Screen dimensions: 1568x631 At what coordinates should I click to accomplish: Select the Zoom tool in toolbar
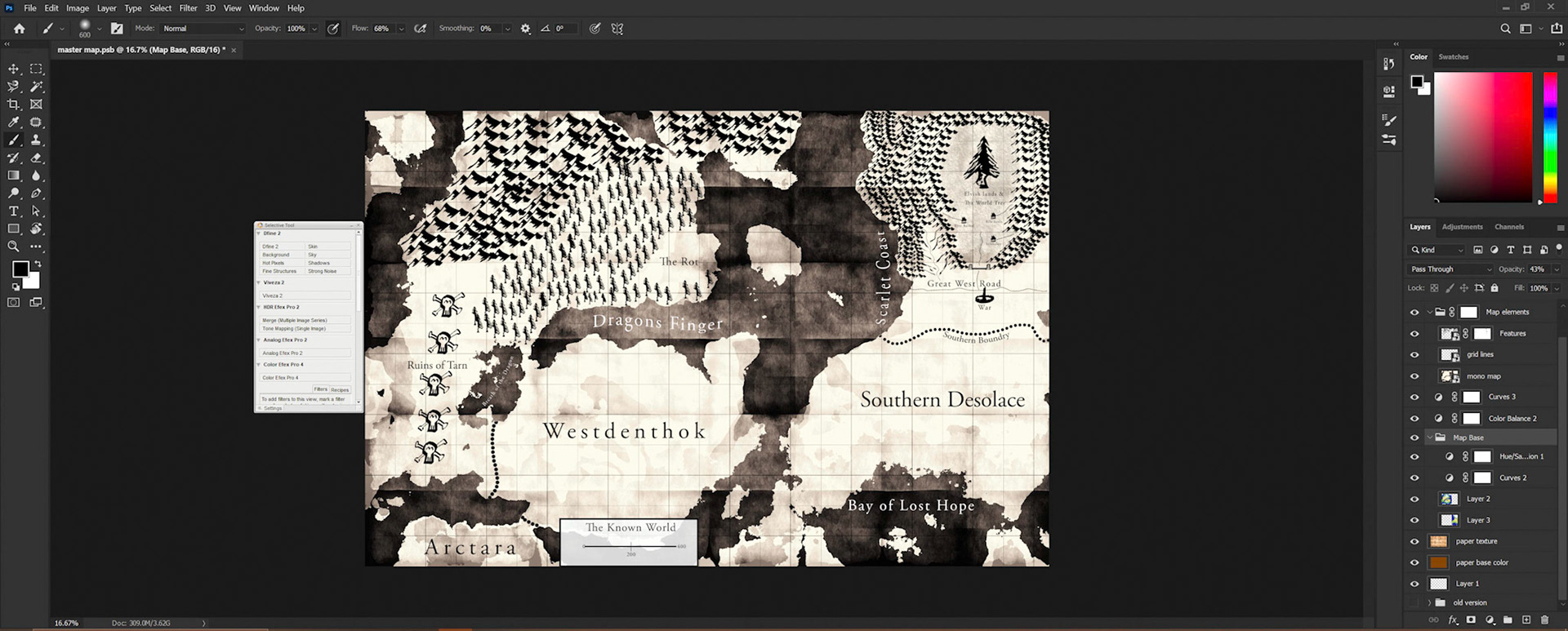[x=14, y=247]
